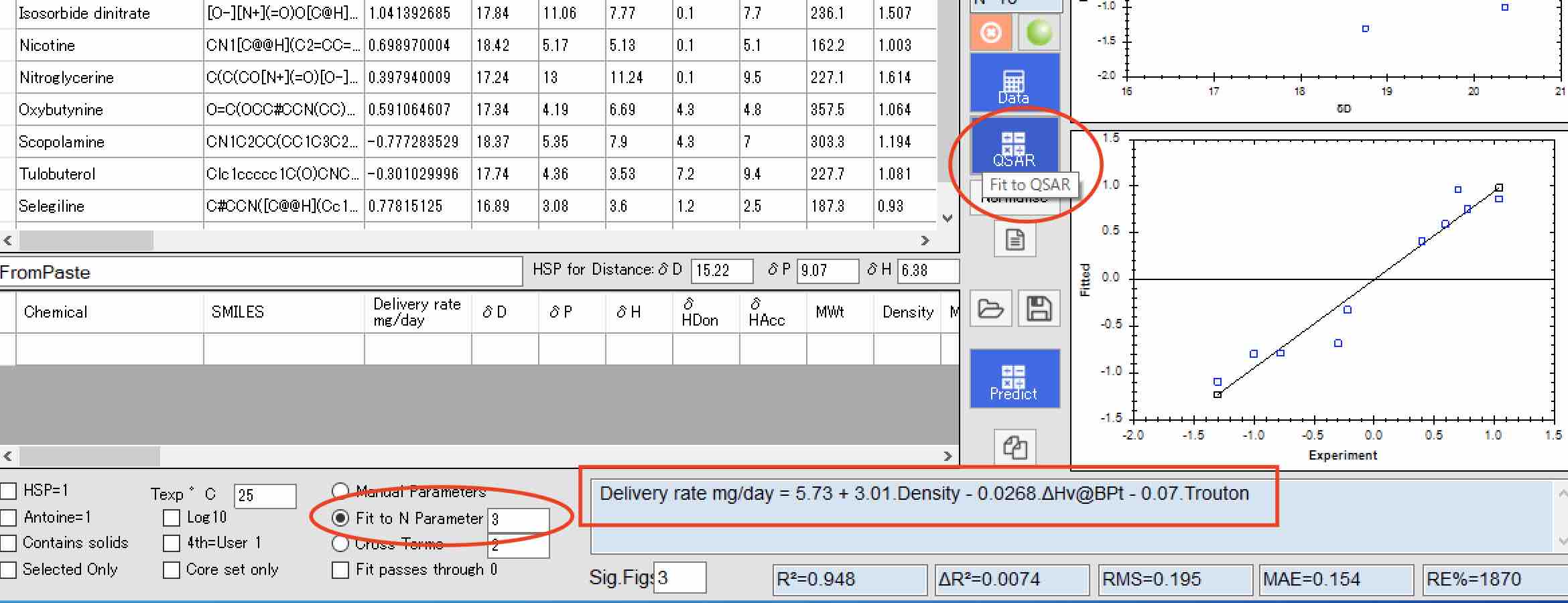The width and height of the screenshot is (1568, 603).
Task: Click Tulobuterol's delivery rate -0.301029996
Action: coord(417,174)
